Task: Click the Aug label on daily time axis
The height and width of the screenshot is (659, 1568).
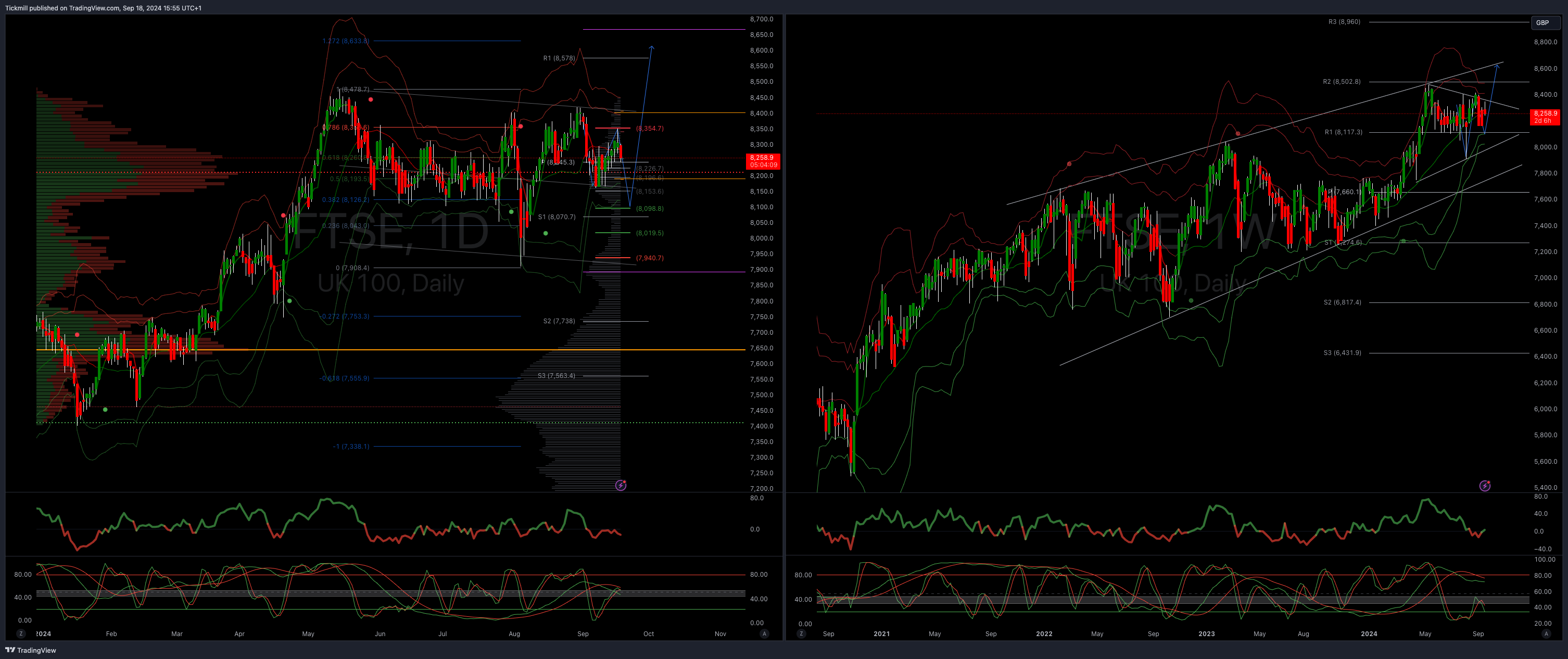Action: coord(514,633)
